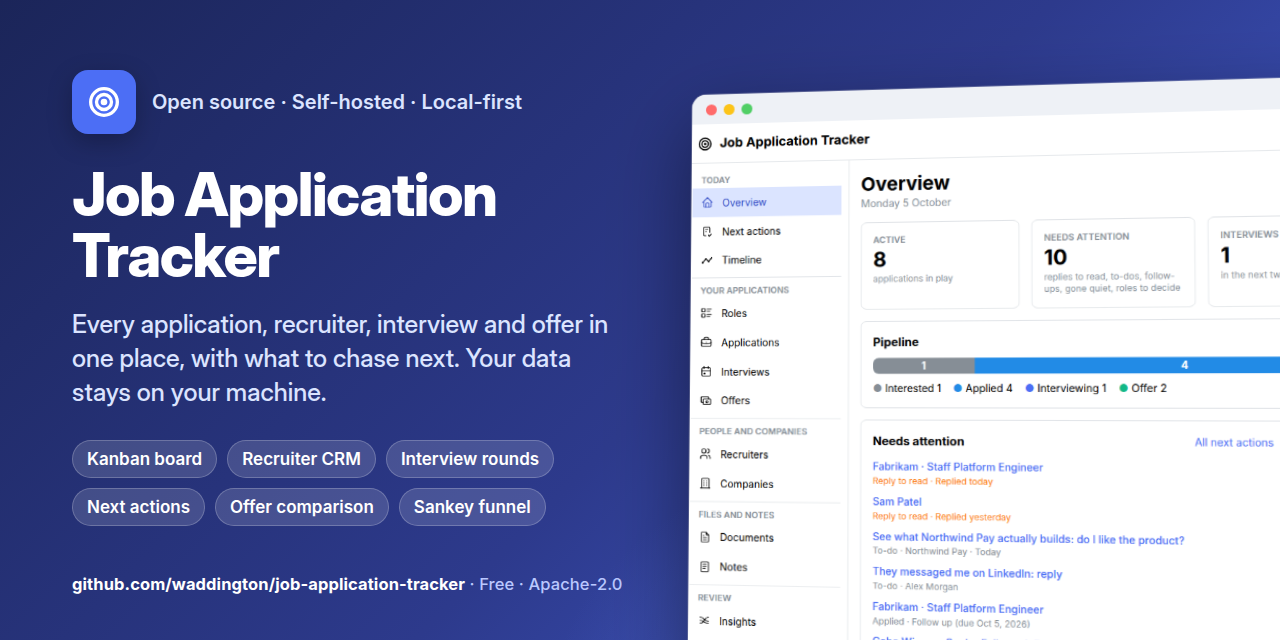Open the Sam Patel link
The width and height of the screenshot is (1280, 640).
(897, 502)
